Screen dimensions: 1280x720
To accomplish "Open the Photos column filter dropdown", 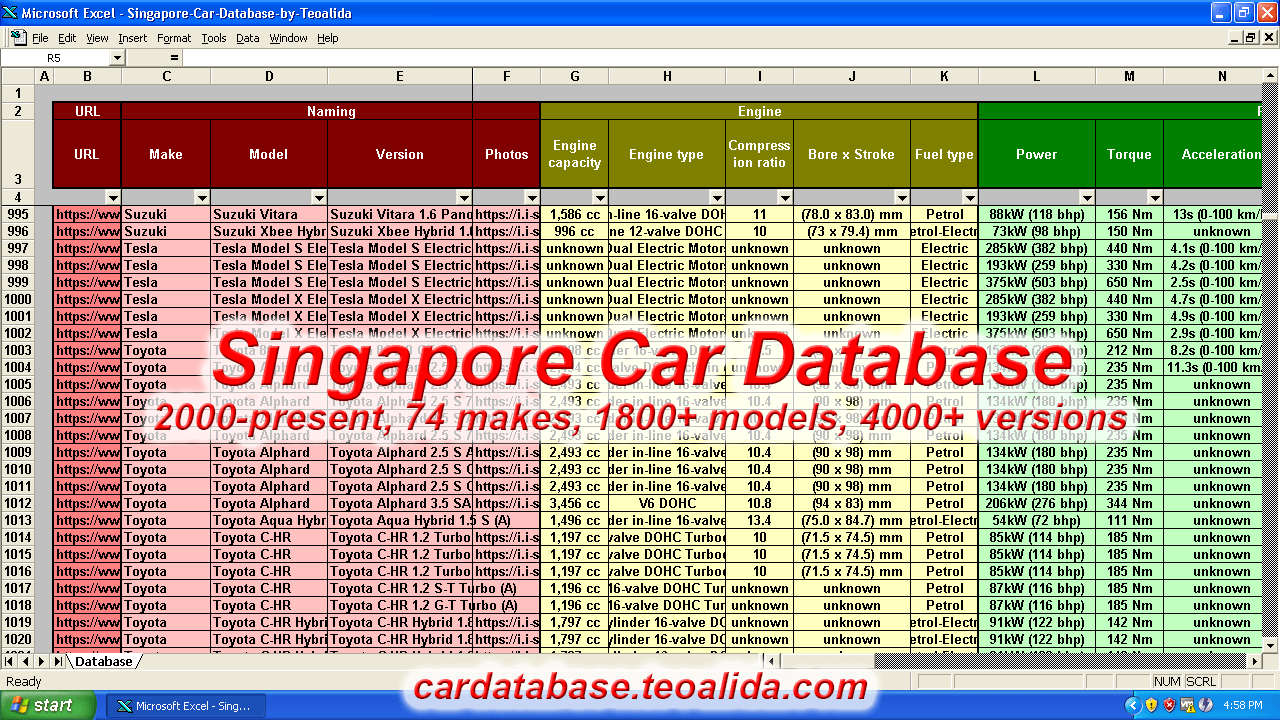I will coord(532,198).
